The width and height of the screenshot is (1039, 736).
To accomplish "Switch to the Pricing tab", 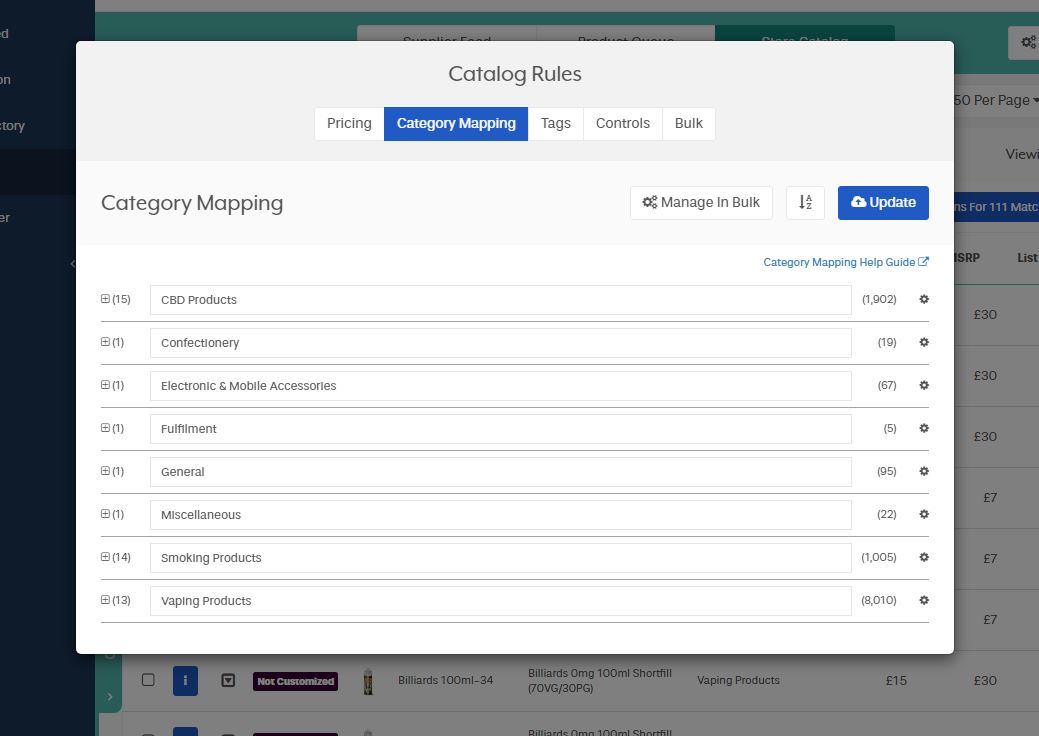I will (x=349, y=124).
